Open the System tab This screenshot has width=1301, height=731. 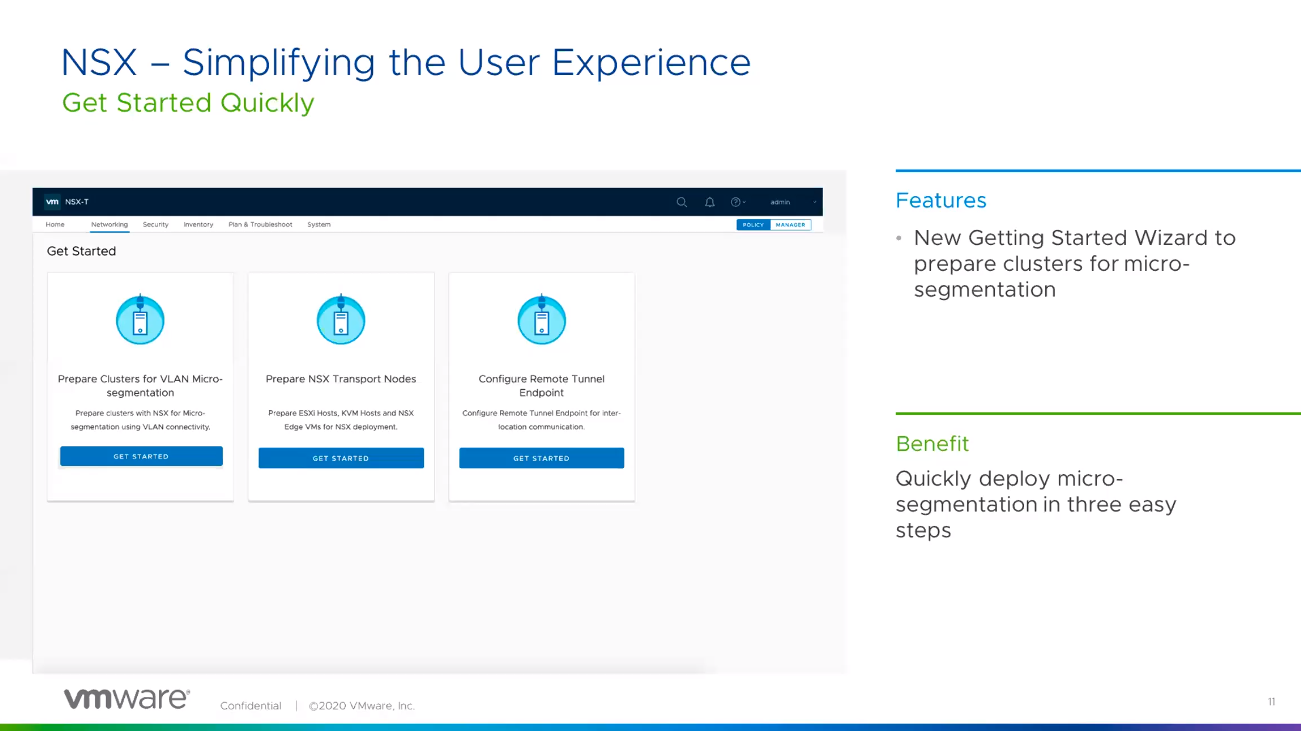click(319, 225)
